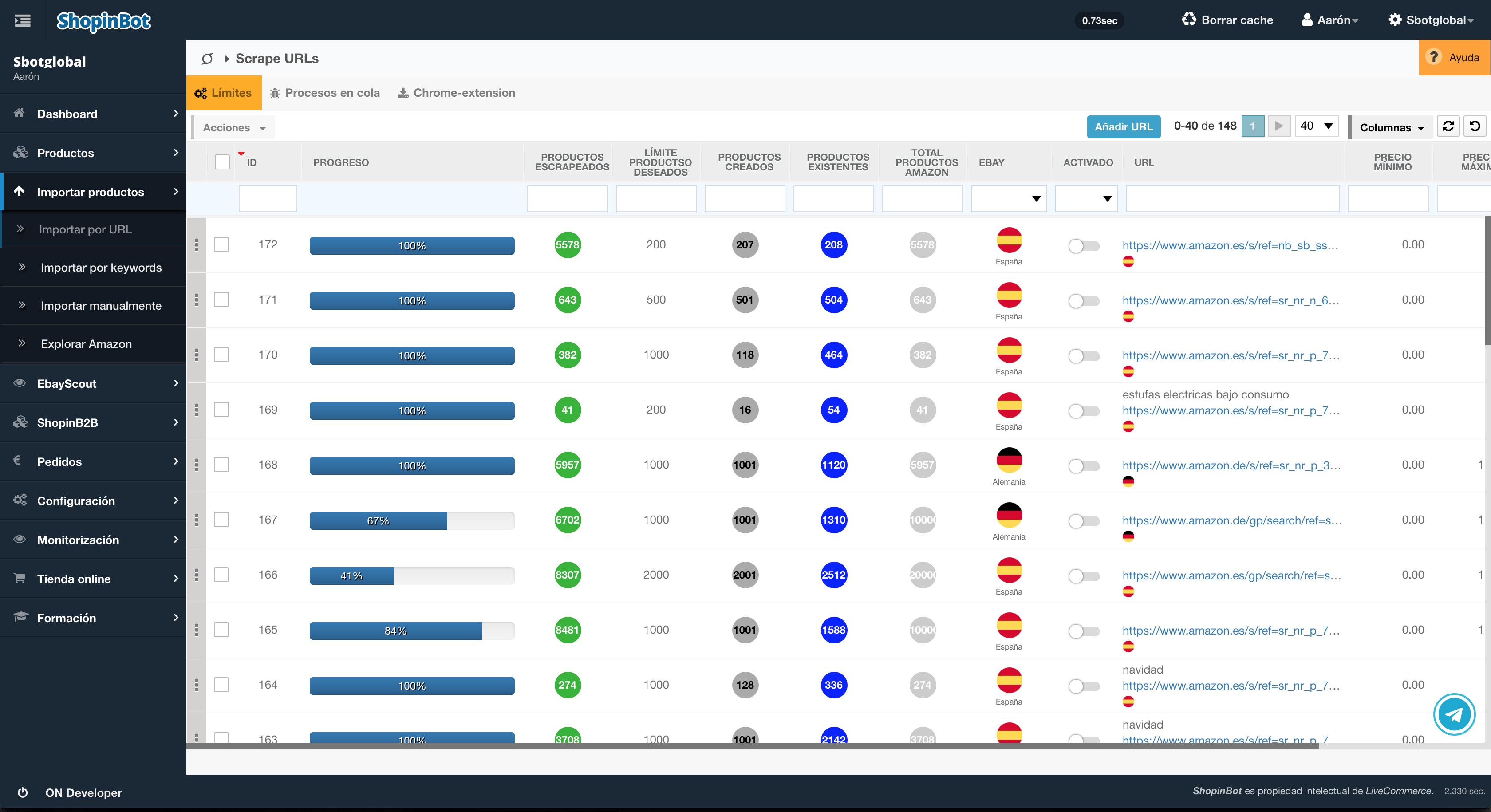This screenshot has width=1491, height=812.
Task: Switch to Procesos en cola tab
Action: pos(325,93)
